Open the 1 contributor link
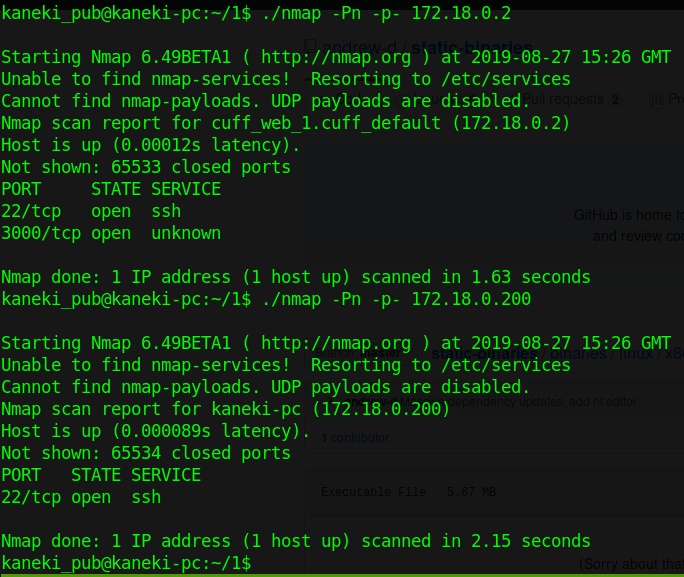 [355, 438]
